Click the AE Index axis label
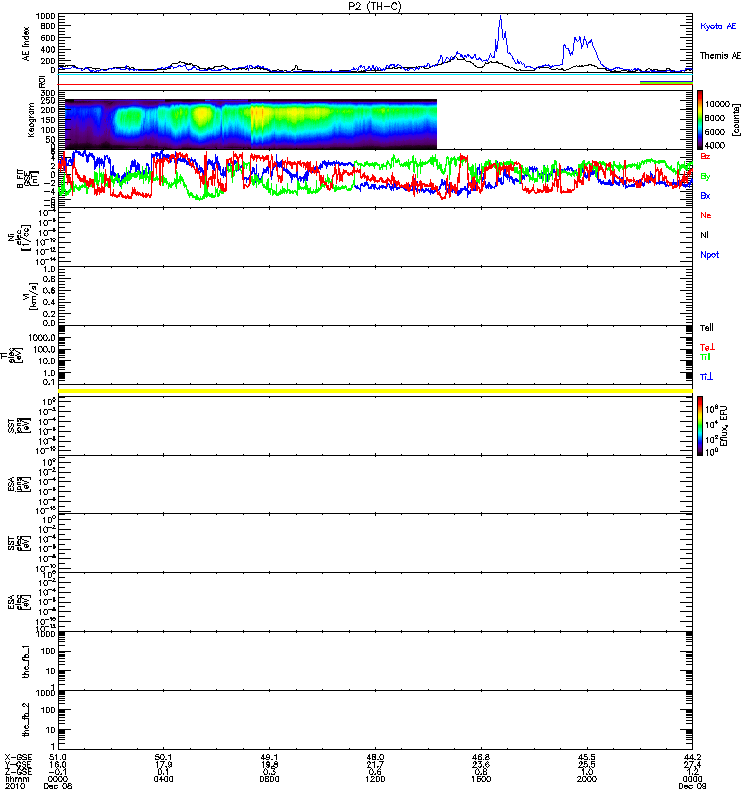 [x=26, y=44]
